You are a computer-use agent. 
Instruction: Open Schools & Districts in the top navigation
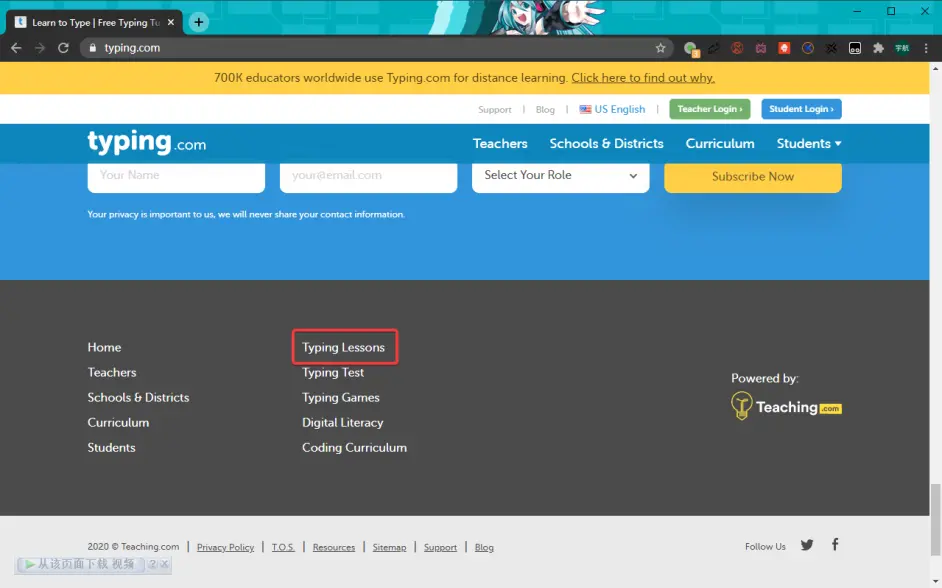point(606,144)
